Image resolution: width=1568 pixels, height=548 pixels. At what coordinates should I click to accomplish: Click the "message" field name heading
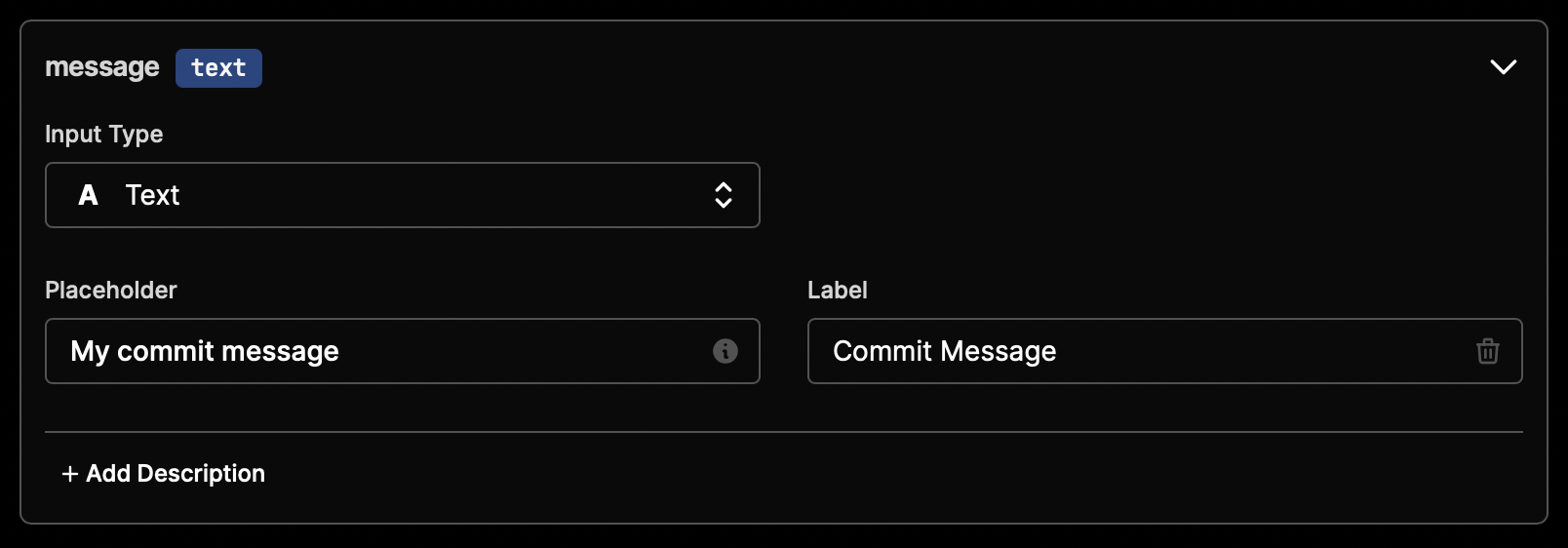(102, 67)
